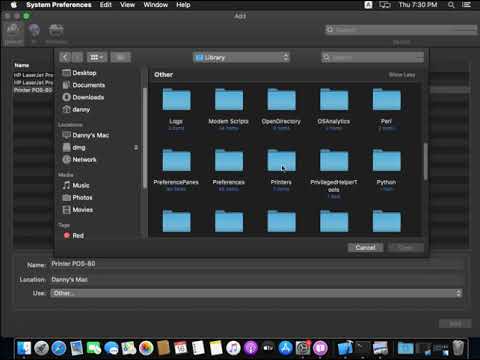Open Music app from the Dock

(x=233, y=348)
